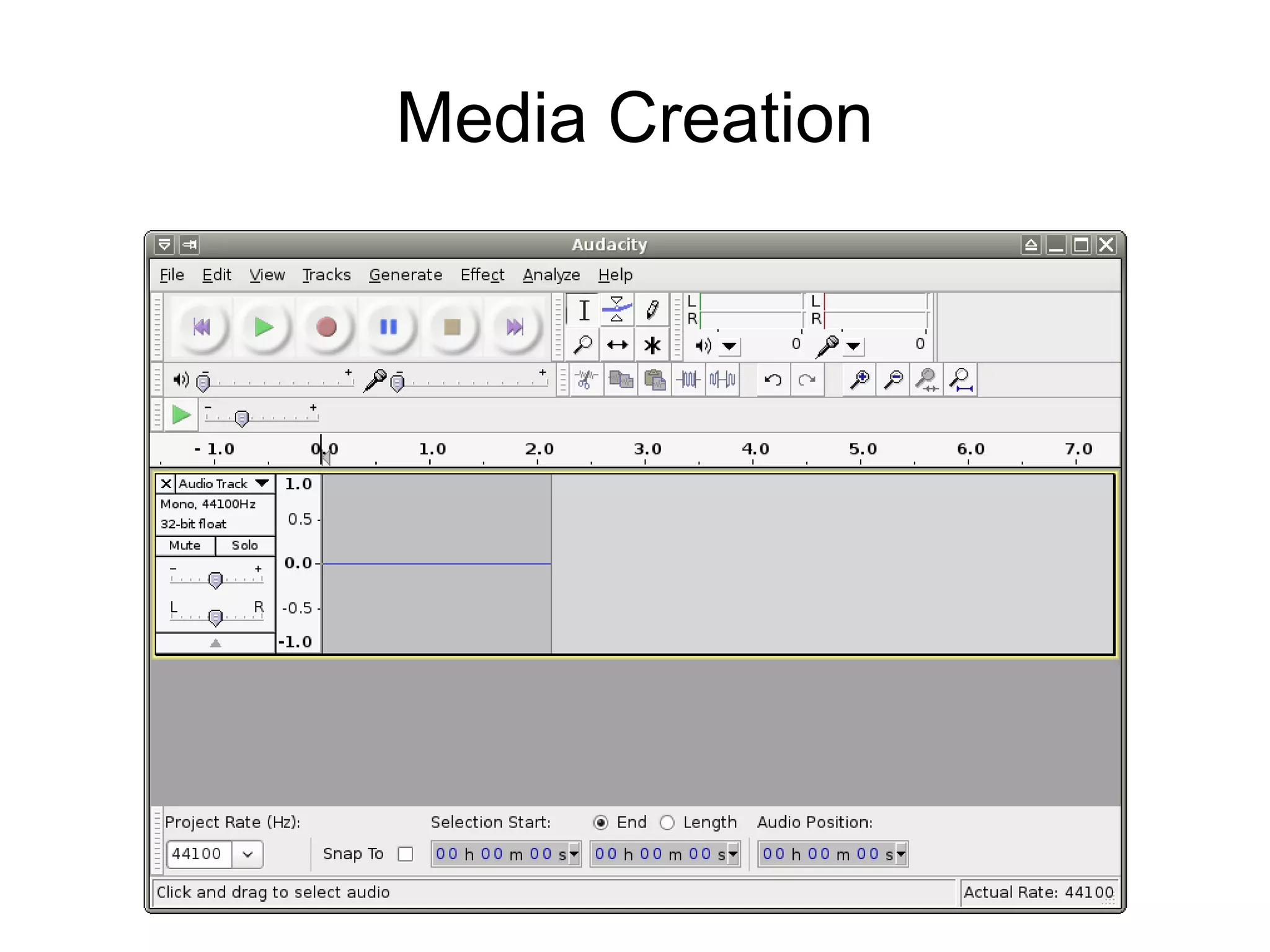Click the red Record button
The width and height of the screenshot is (1270, 952).
pos(327,327)
